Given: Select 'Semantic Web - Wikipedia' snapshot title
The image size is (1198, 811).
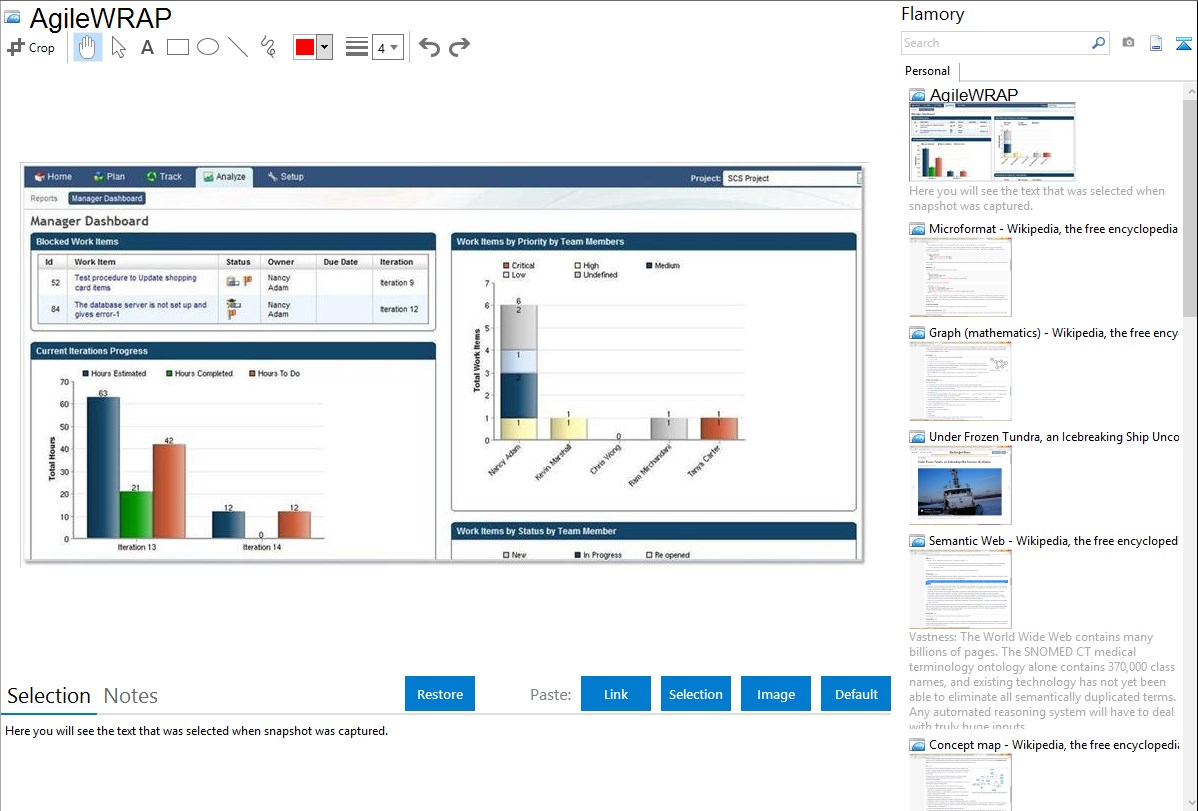Looking at the screenshot, I should click(1053, 541).
